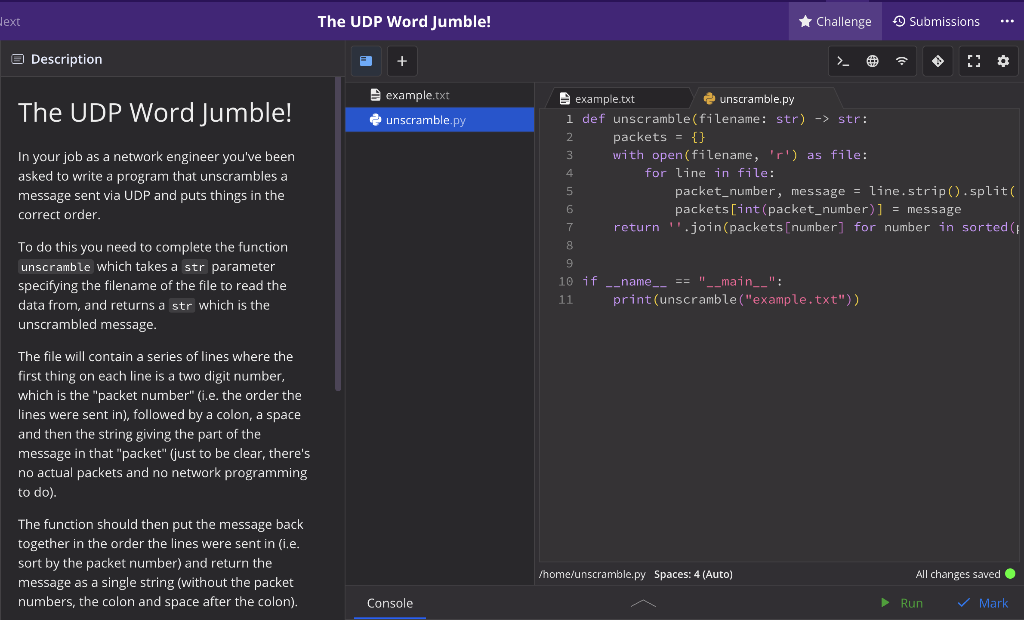Create a new file with the plus icon
This screenshot has height=620, width=1024.
click(402, 61)
